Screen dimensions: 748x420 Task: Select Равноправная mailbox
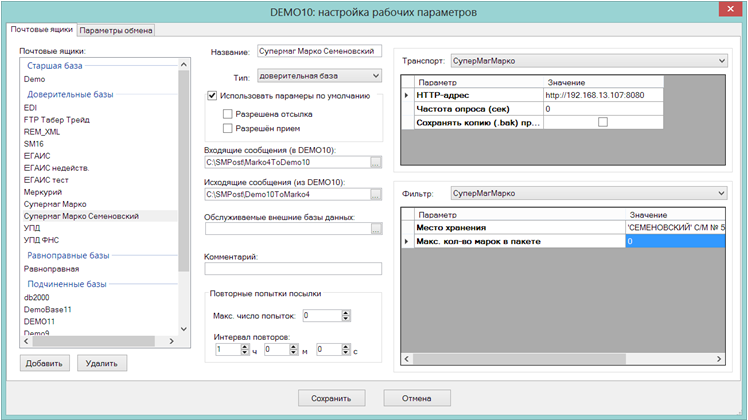(x=52, y=269)
